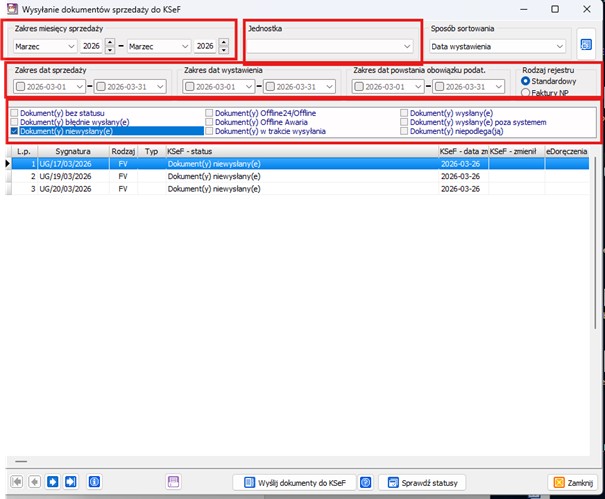
Task: Enable the Dokument(y) bez statusu checkbox
Action: (14, 113)
